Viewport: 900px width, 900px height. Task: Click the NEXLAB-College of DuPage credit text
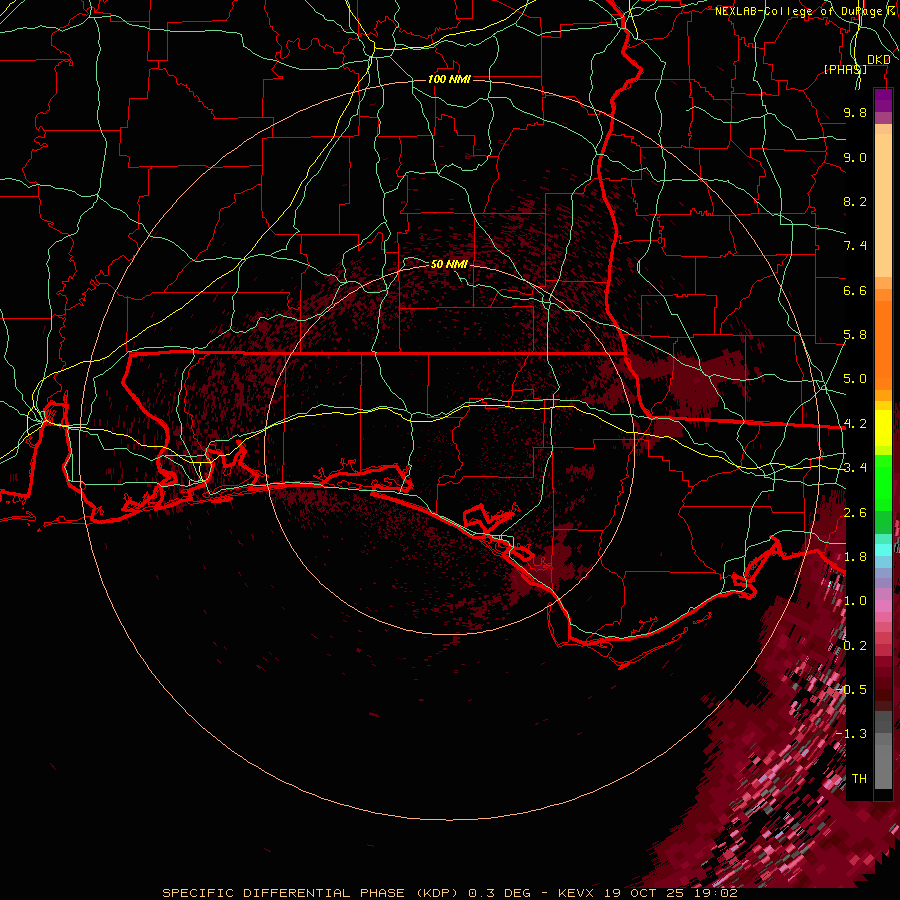point(798,11)
